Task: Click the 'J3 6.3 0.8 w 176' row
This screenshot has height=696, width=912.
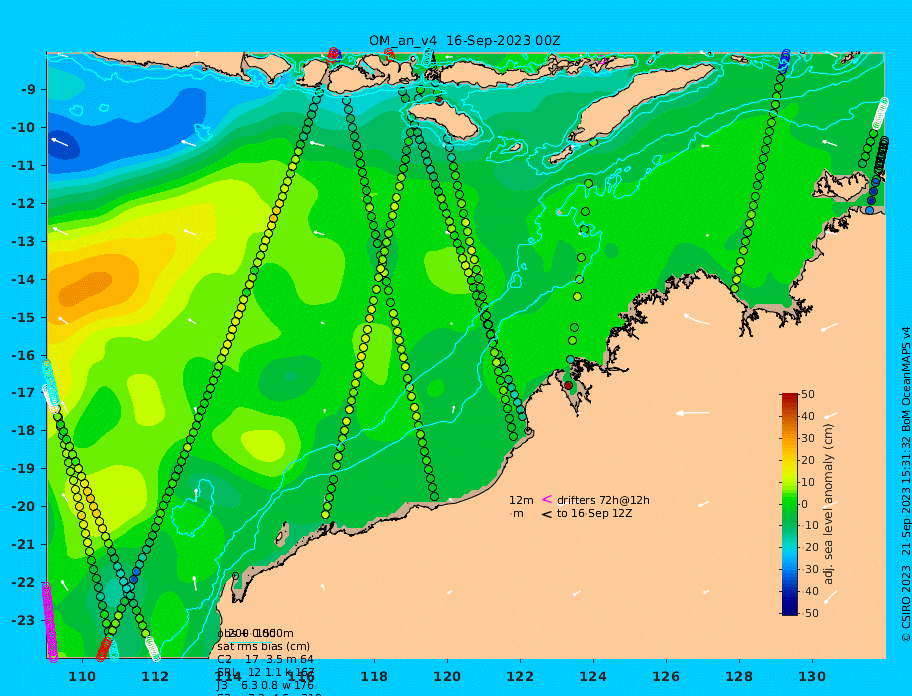Action: click(265, 686)
